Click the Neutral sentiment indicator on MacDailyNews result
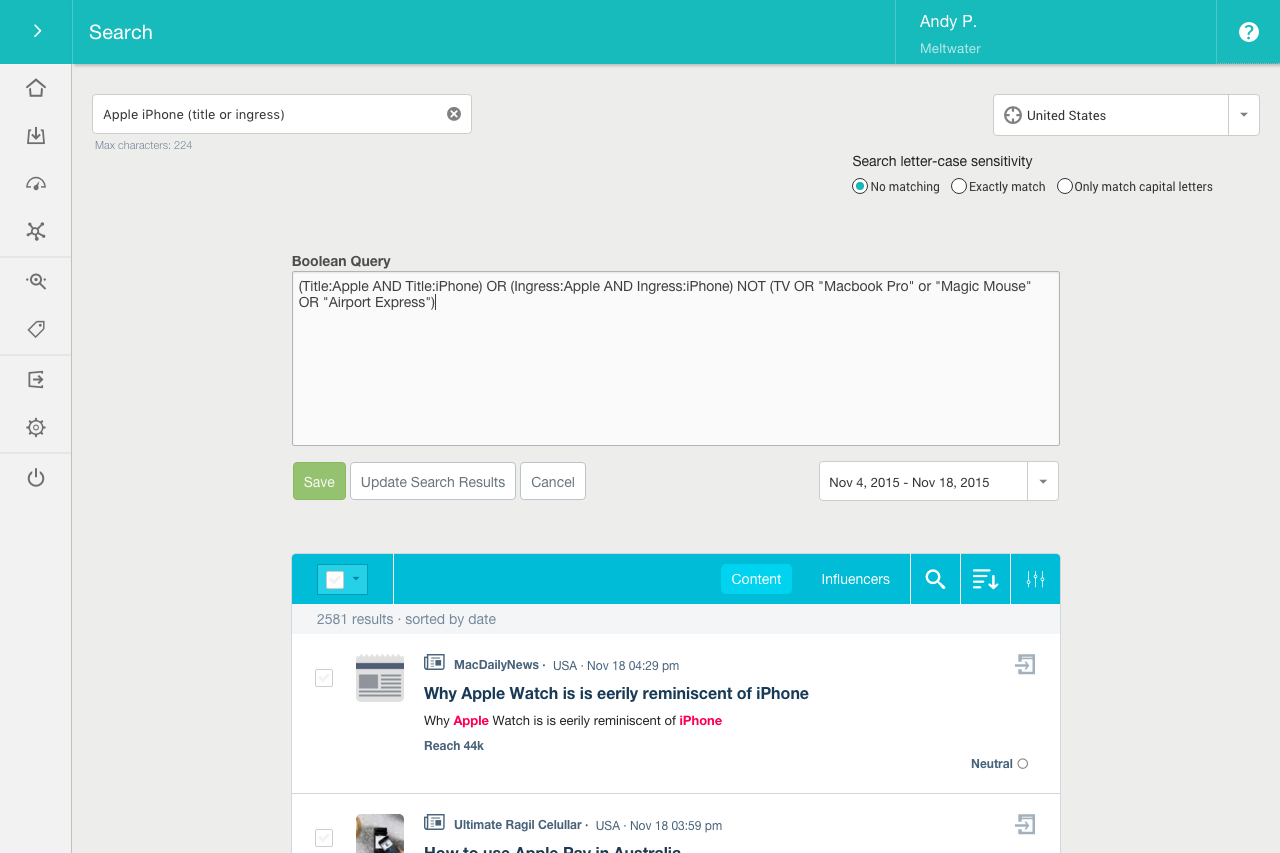The height and width of the screenshot is (853, 1280). tap(999, 764)
